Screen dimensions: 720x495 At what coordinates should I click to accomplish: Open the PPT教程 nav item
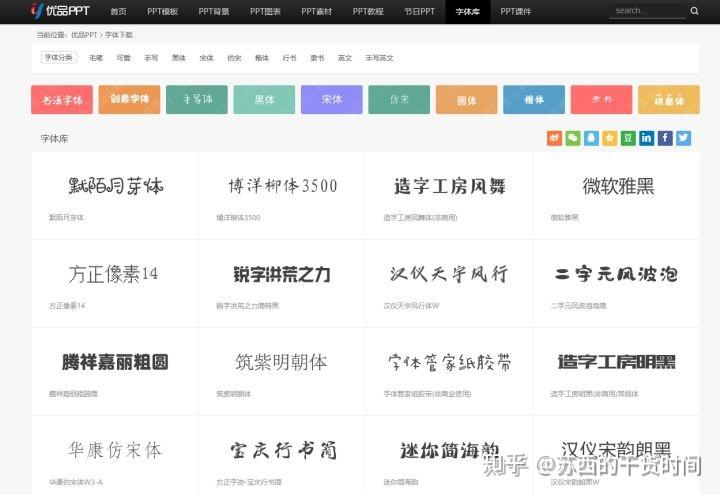[368, 11]
